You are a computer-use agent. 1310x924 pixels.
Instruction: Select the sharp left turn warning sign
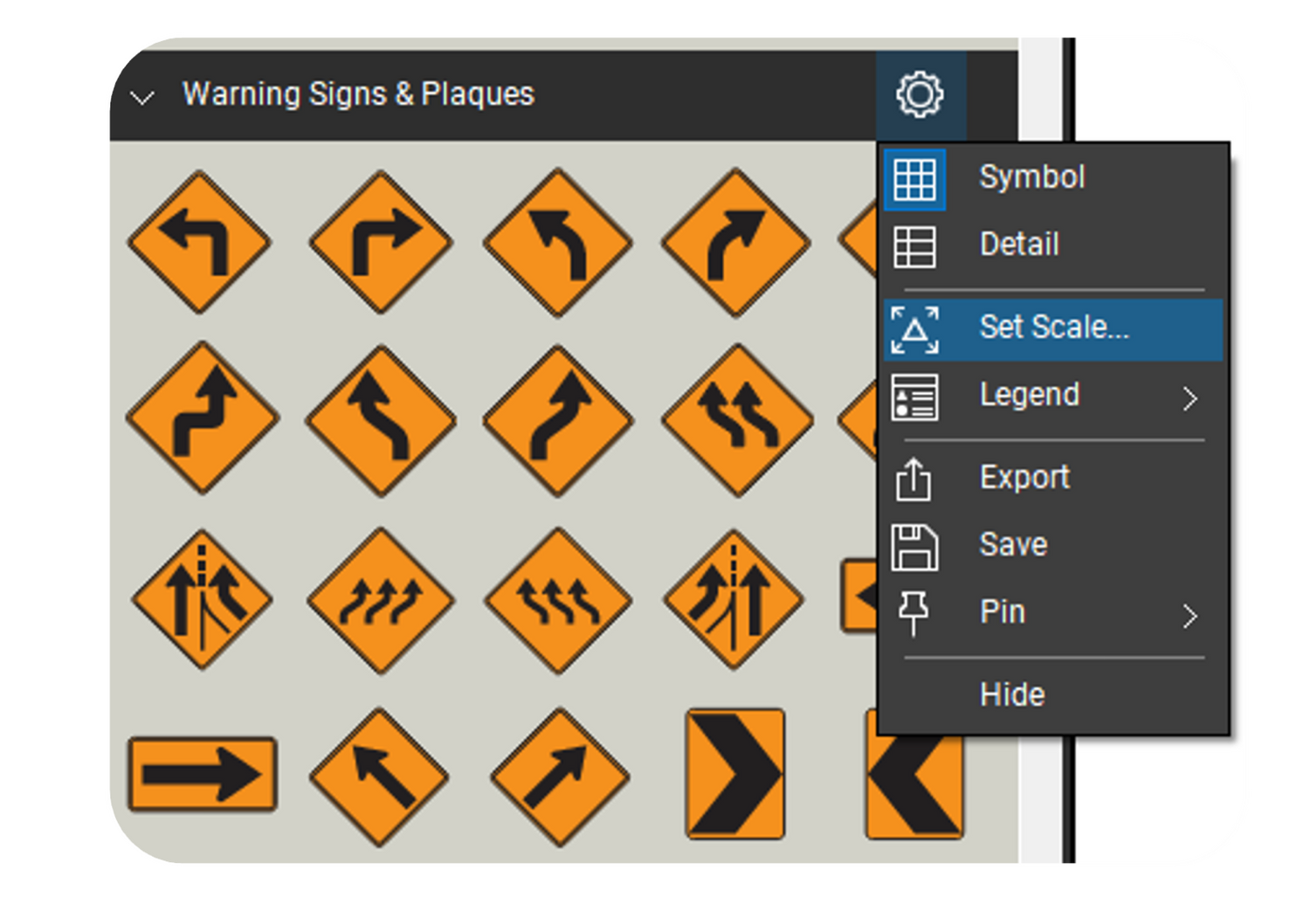click(x=200, y=242)
